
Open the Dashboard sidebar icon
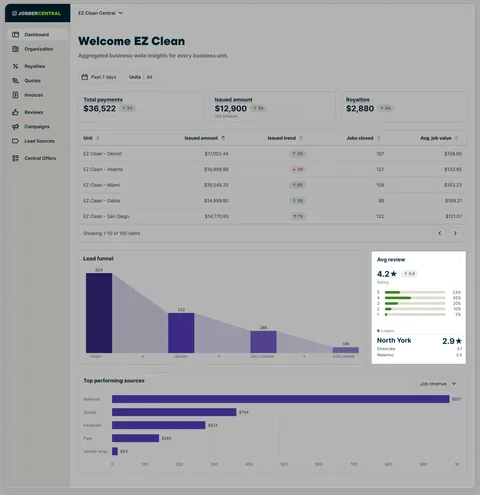(x=15, y=35)
